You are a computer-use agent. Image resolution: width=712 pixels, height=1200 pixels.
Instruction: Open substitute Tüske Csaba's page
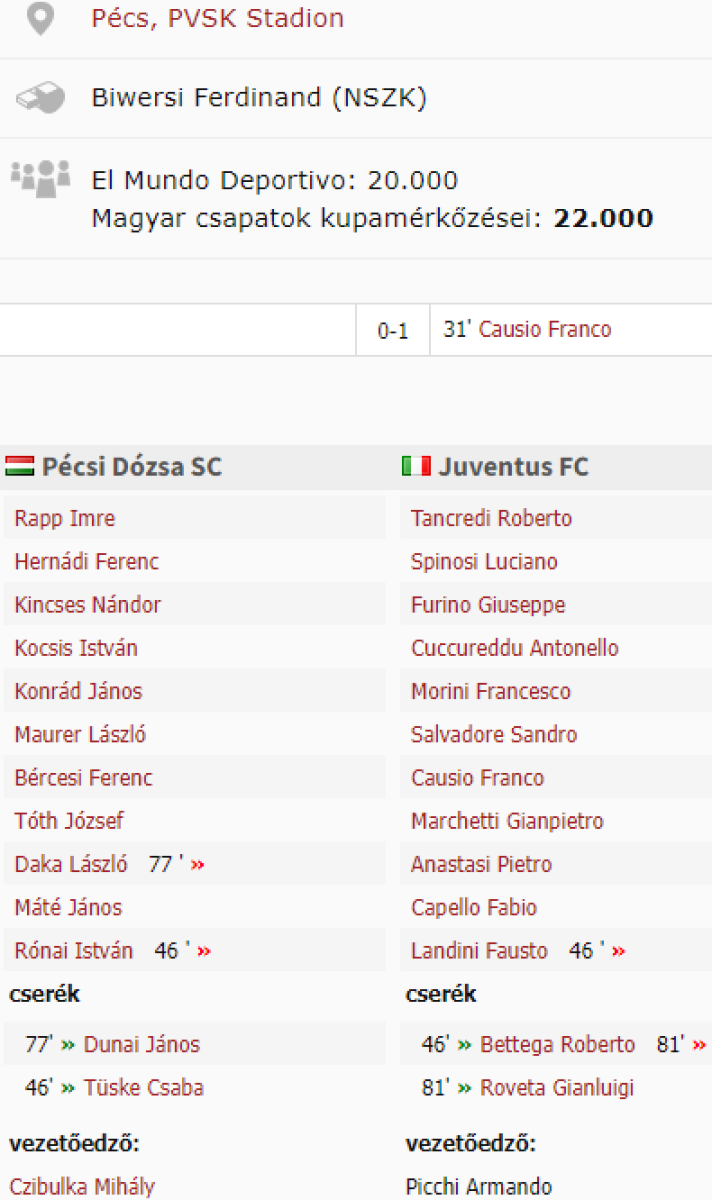click(x=144, y=1088)
